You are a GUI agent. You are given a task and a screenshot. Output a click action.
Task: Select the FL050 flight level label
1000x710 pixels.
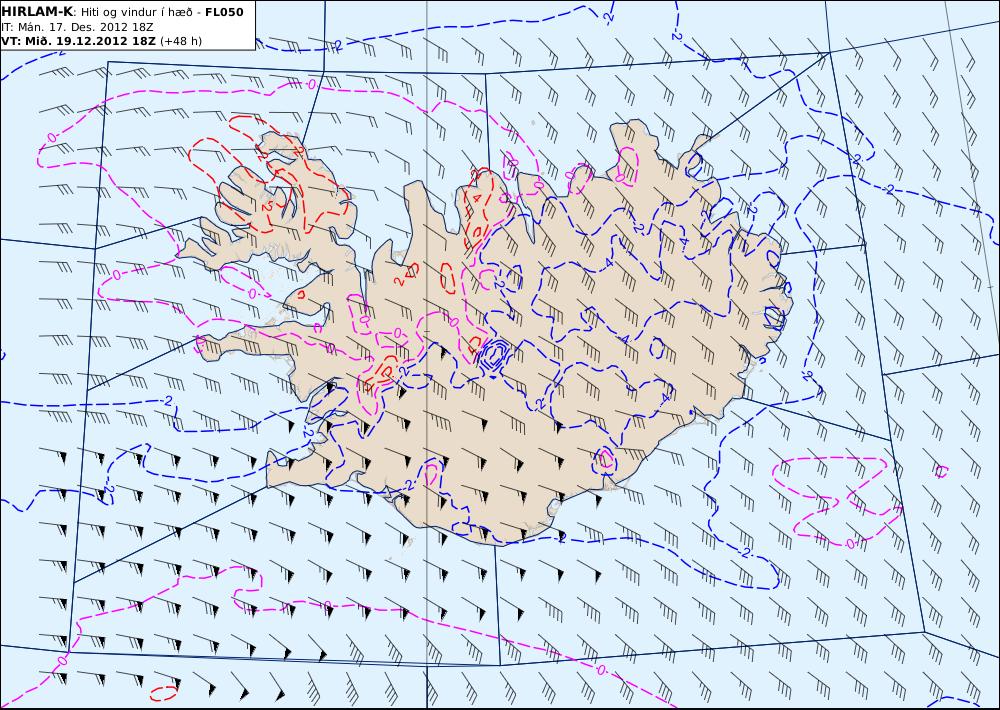pyautogui.click(x=224, y=11)
